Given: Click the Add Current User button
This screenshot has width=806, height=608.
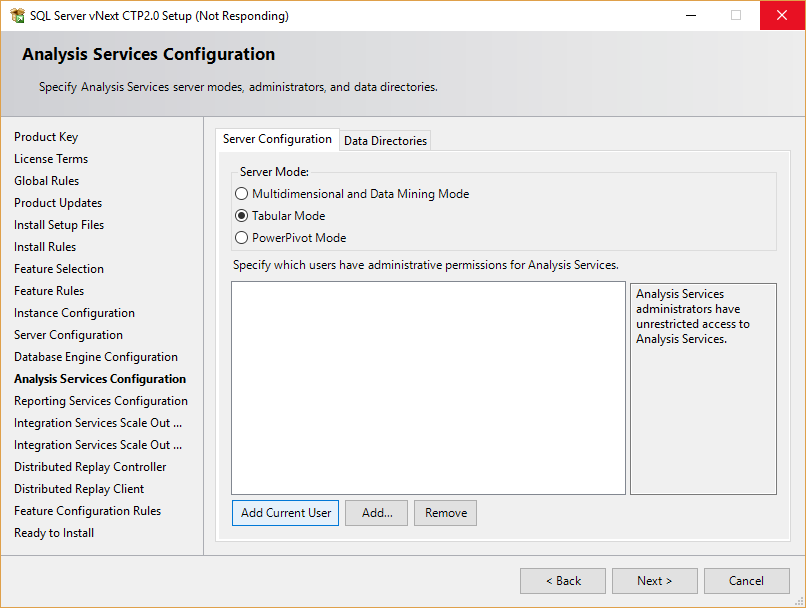Looking at the screenshot, I should click(285, 513).
